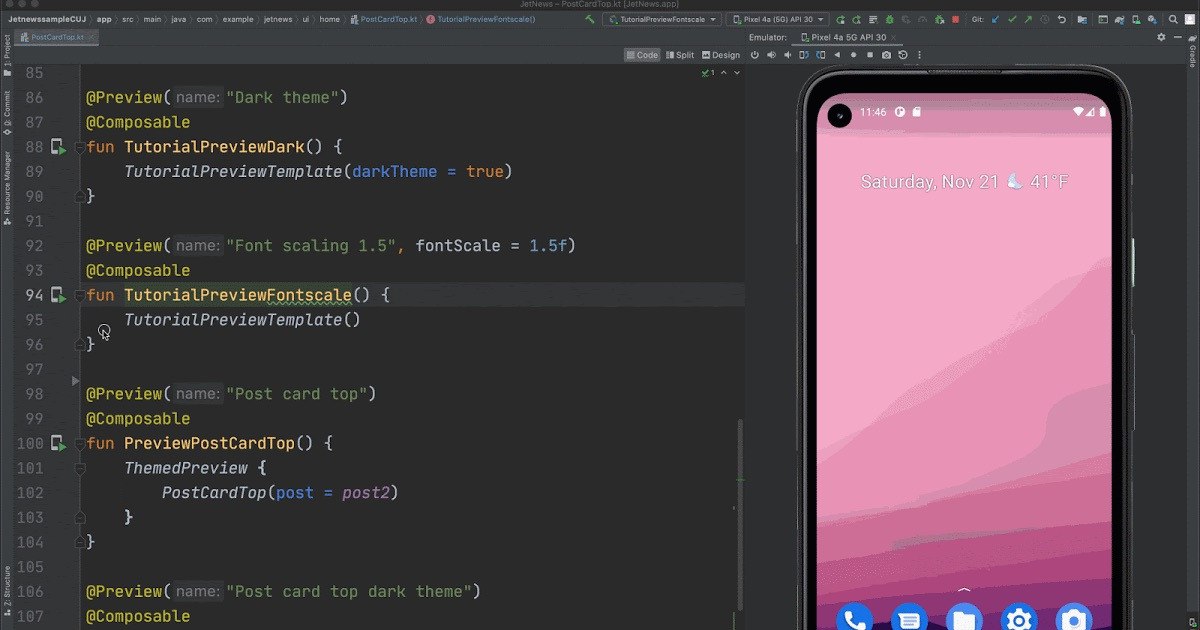Open the Gradle tool window tab
This screenshot has height=630, width=1200.
click(1194, 52)
